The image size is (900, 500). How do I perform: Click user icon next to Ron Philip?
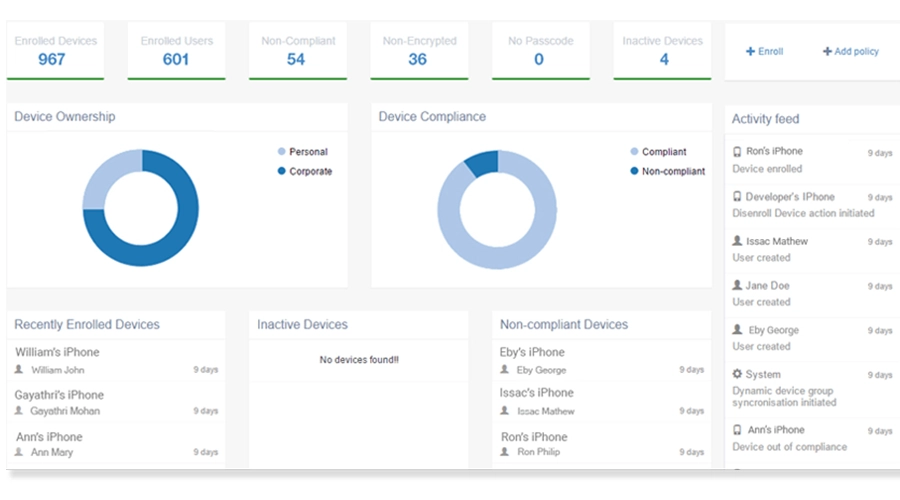pos(505,452)
